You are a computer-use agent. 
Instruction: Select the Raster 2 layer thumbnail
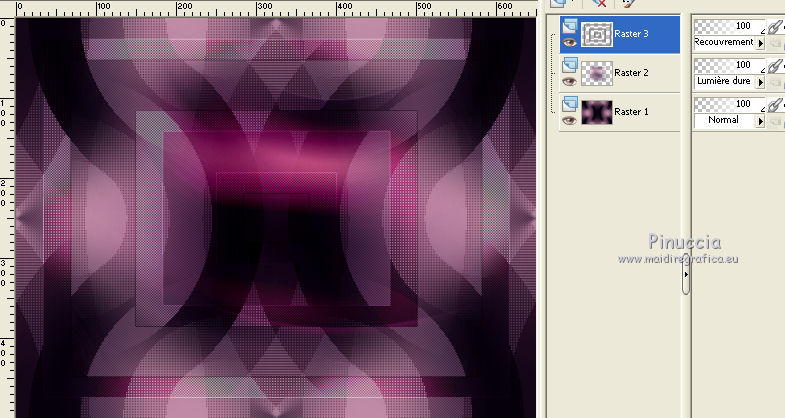(597, 74)
